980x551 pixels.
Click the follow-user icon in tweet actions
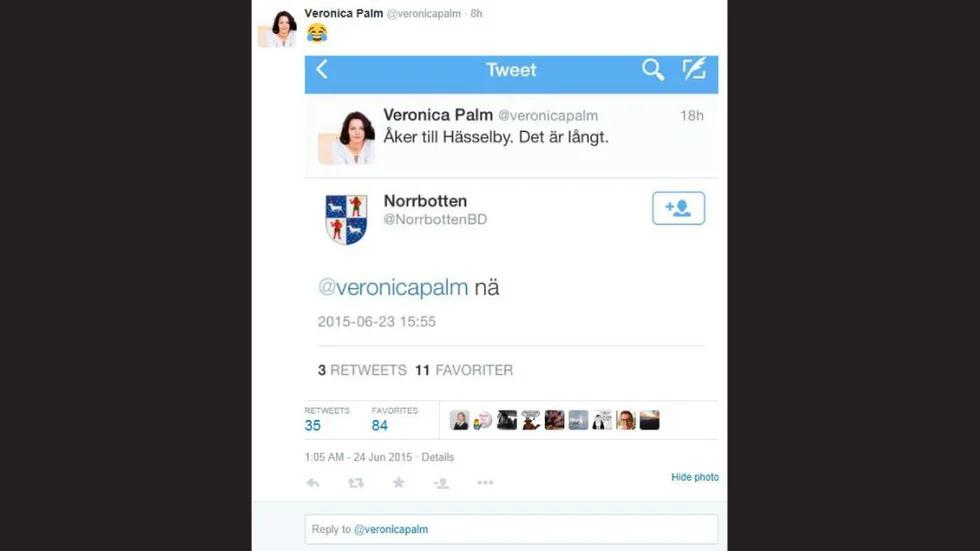(441, 483)
